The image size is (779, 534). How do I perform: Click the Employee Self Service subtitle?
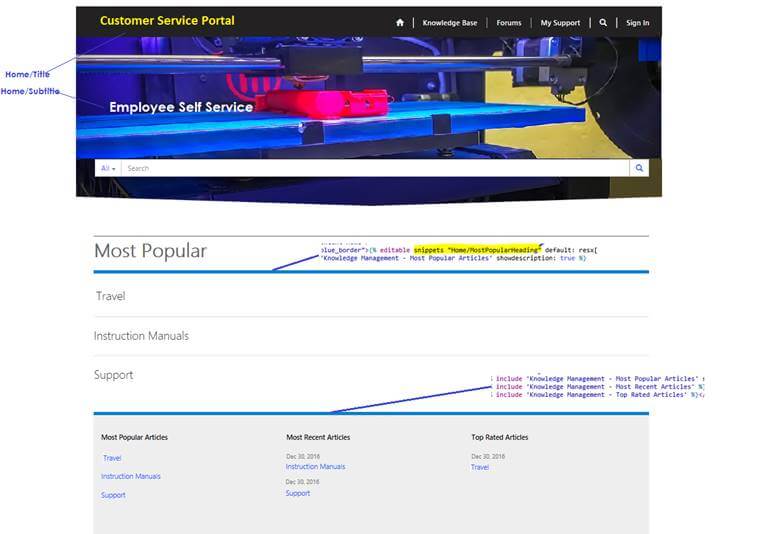[x=181, y=107]
